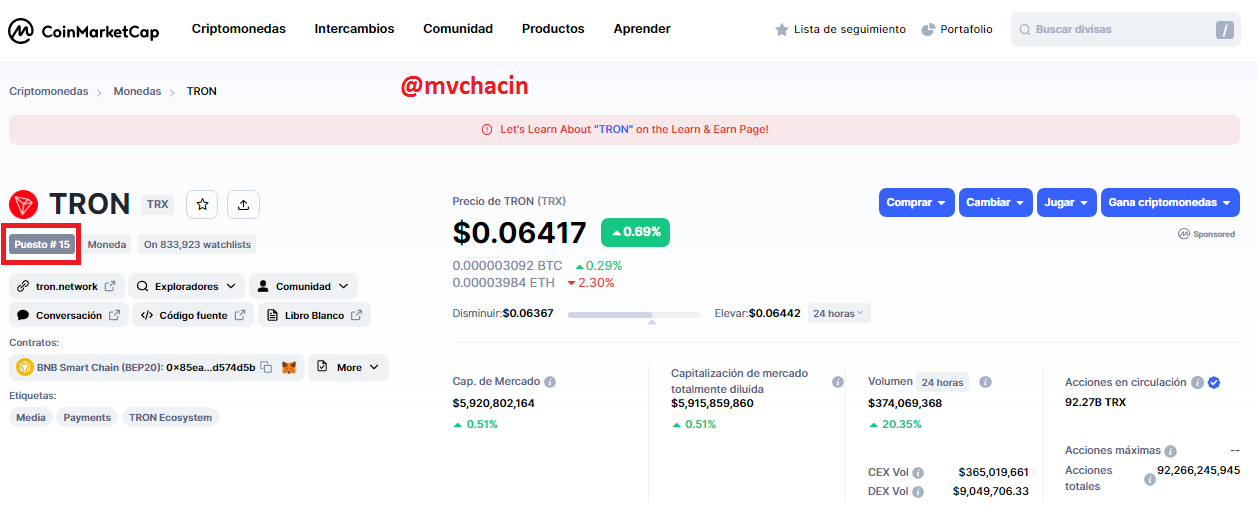Click the search magnifier icon
The height and width of the screenshot is (508, 1257).
[x=1025, y=30]
